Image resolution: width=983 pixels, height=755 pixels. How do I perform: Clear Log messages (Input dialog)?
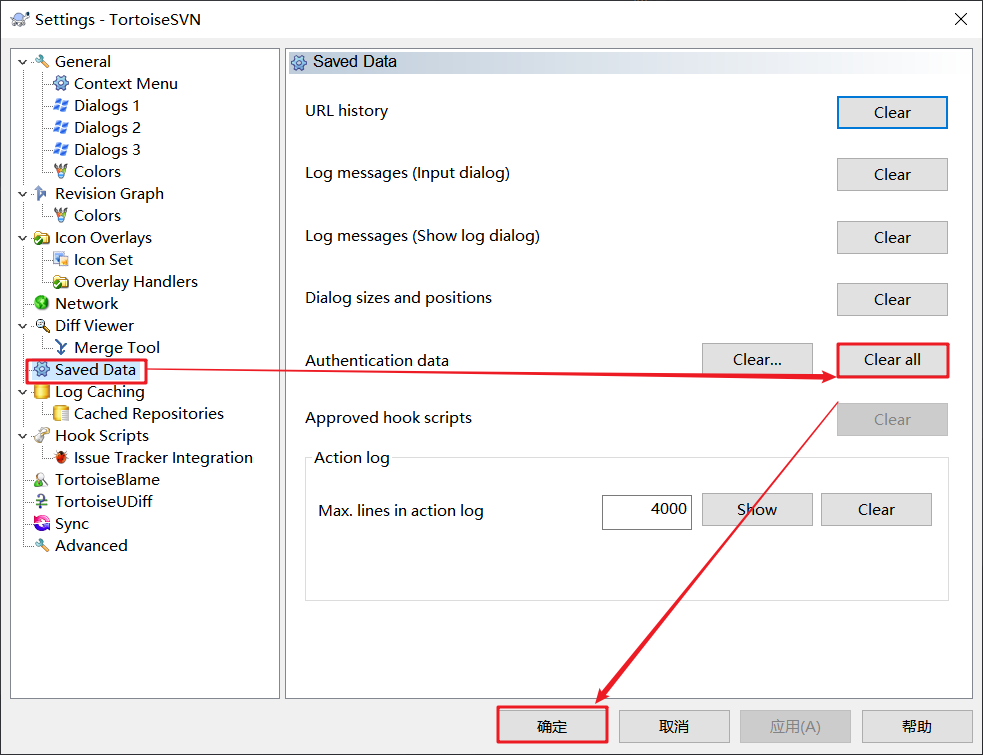pos(892,174)
